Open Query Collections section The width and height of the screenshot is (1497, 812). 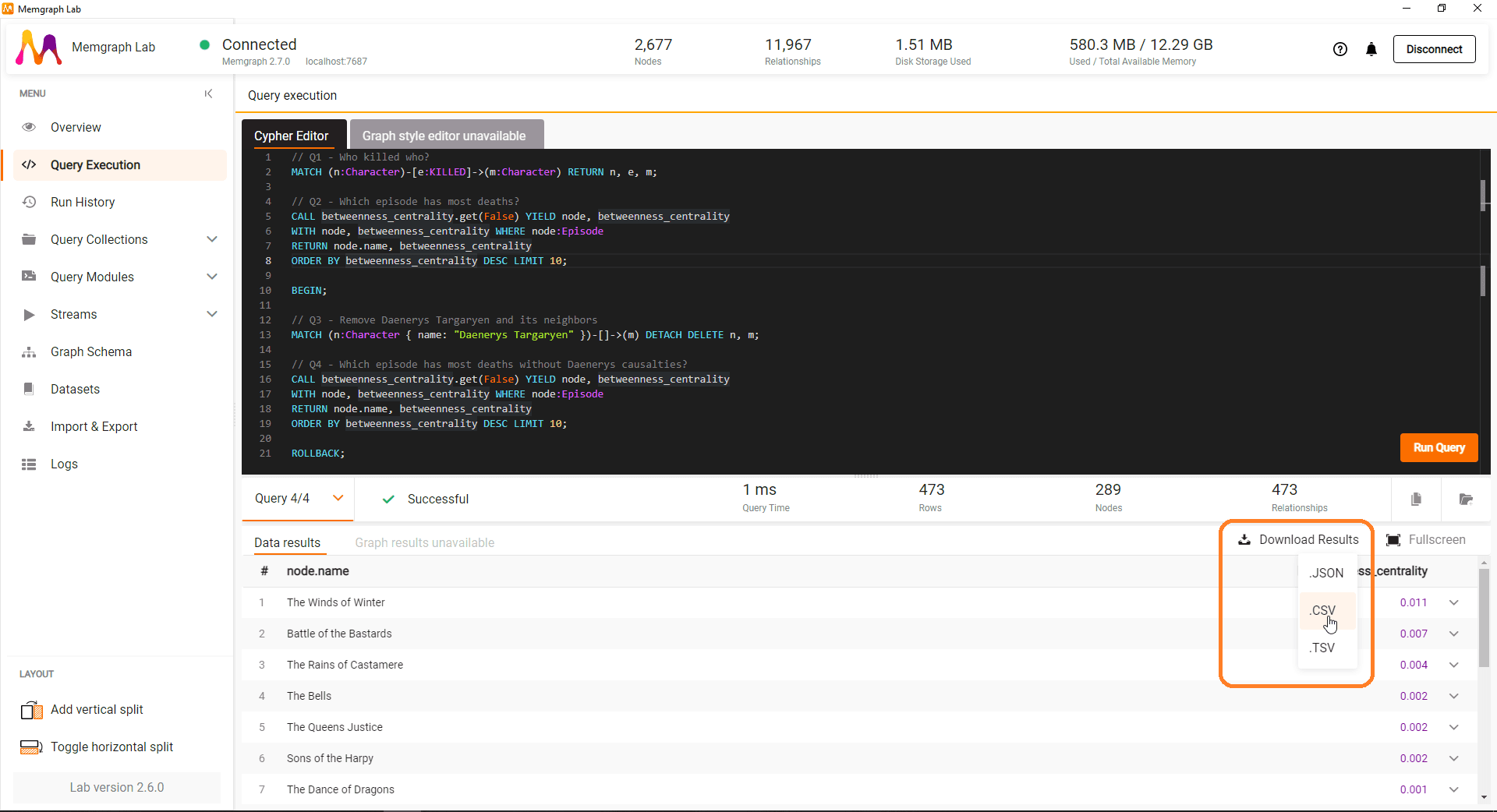[x=99, y=239]
